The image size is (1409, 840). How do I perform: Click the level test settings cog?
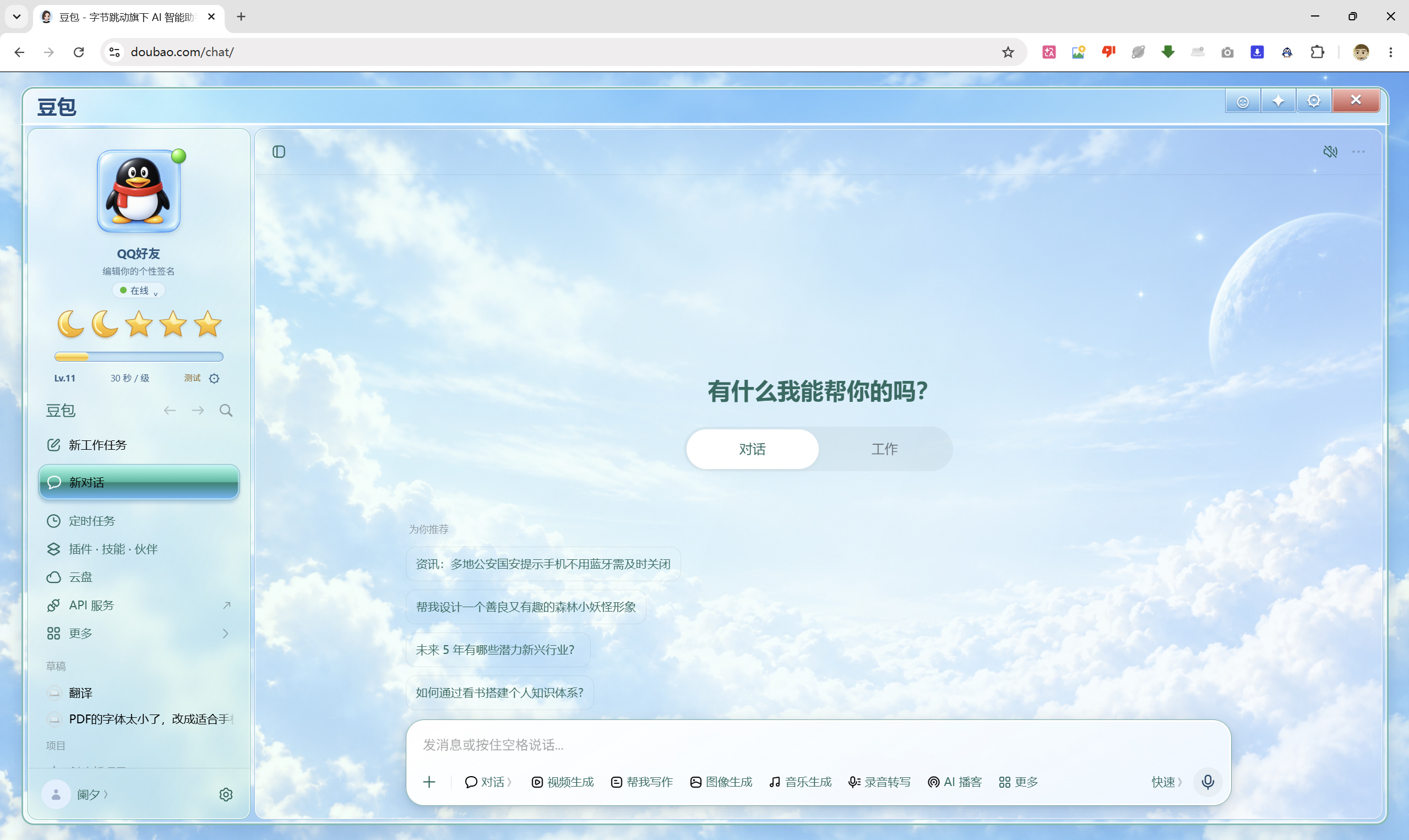click(x=214, y=378)
